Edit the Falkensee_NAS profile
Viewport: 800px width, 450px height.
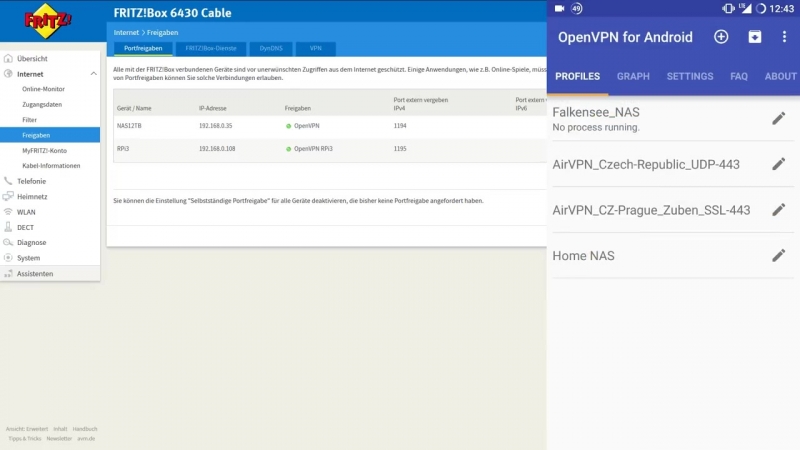(x=778, y=118)
